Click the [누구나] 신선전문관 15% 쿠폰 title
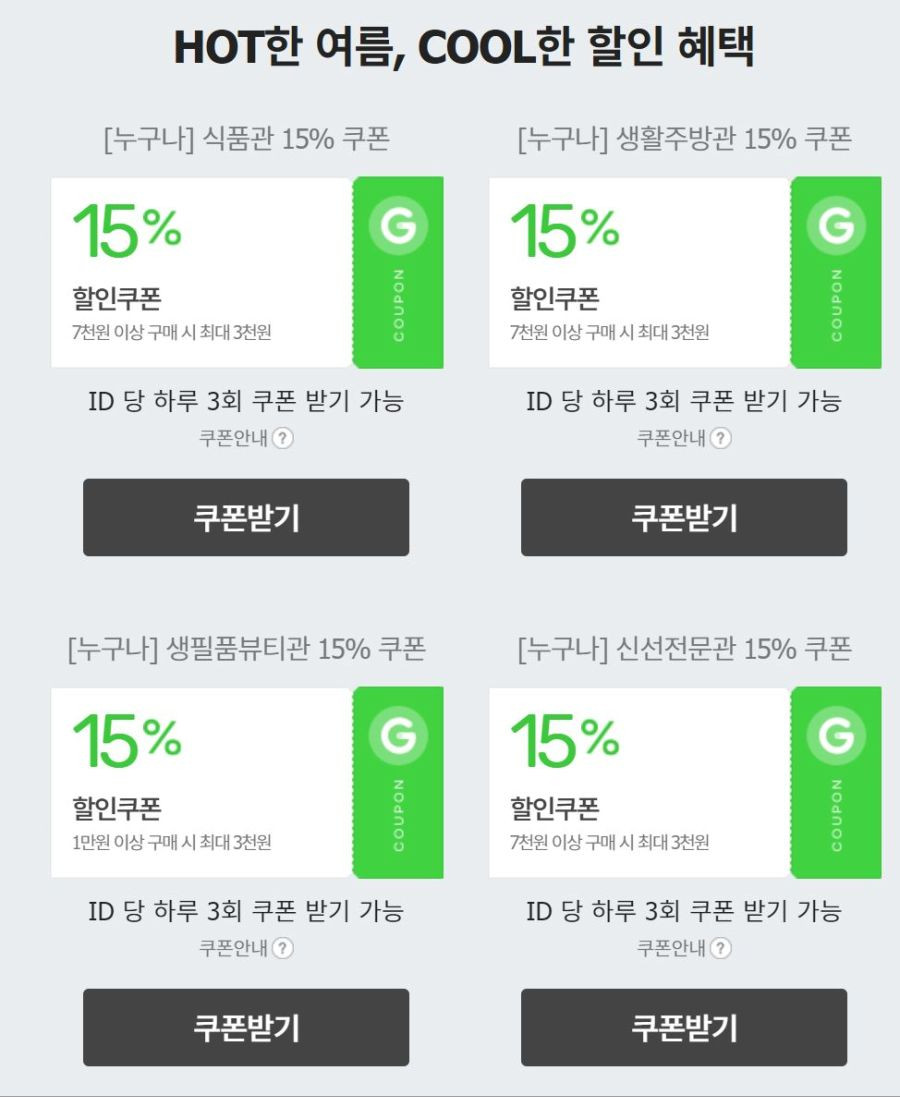The image size is (900, 1097). (x=684, y=649)
